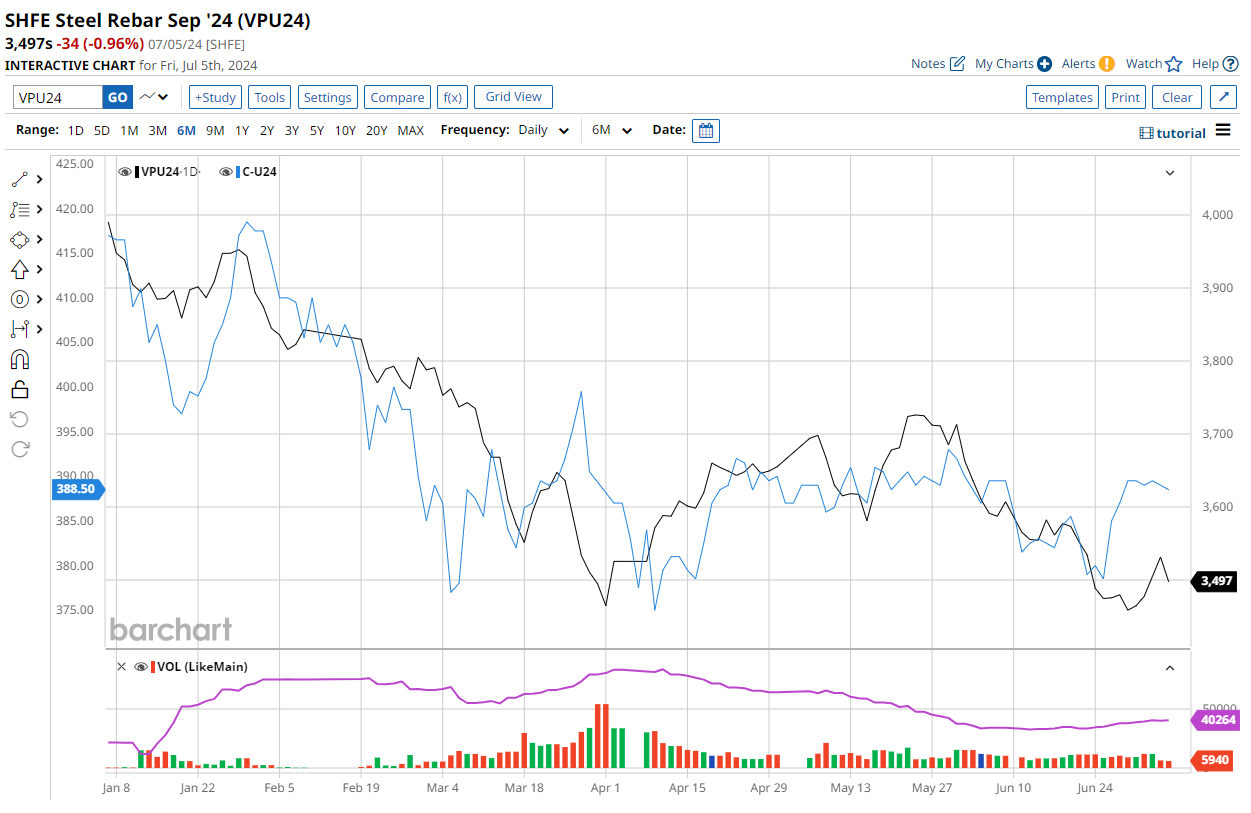This screenshot has width=1251, height=813.
Task: Open the Templates button
Action: [1062, 97]
